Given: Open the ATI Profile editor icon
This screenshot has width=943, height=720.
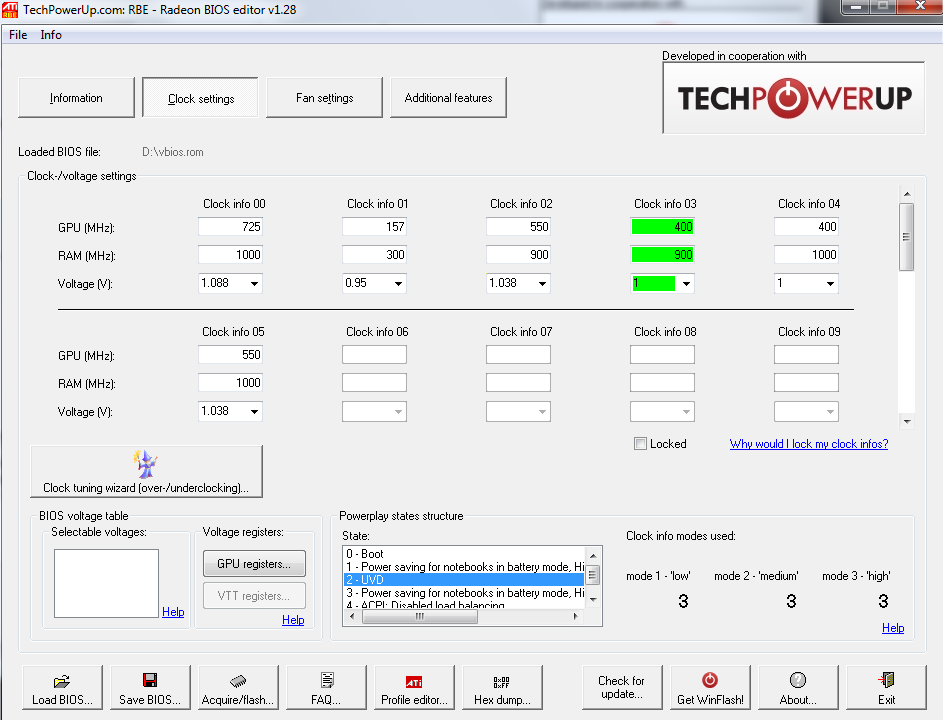Looking at the screenshot, I should point(414,681).
